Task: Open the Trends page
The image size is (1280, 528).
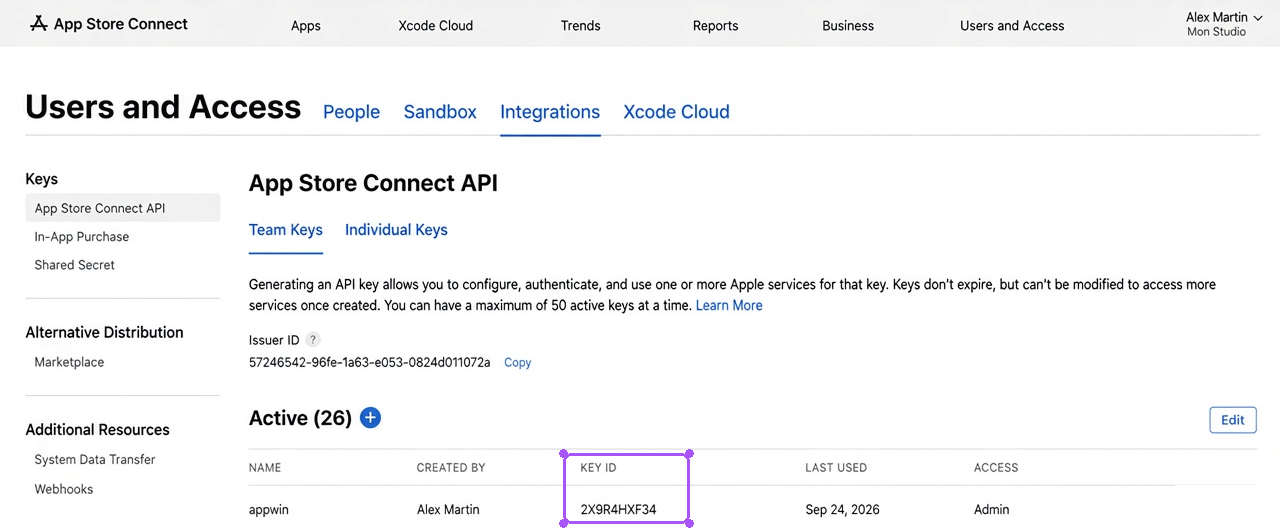Action: [x=581, y=26]
